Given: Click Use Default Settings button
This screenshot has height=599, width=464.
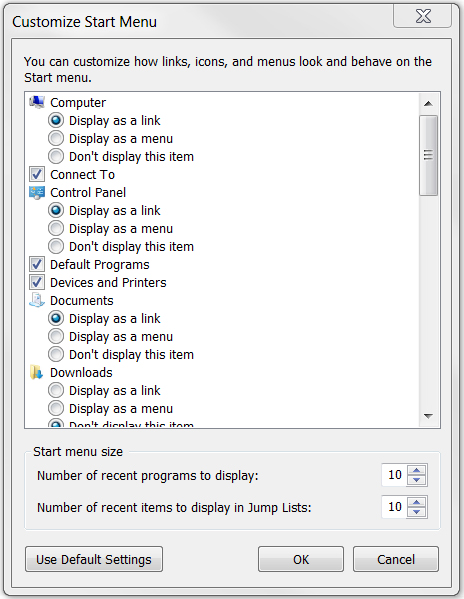Looking at the screenshot, I should pyautogui.click(x=94, y=559).
